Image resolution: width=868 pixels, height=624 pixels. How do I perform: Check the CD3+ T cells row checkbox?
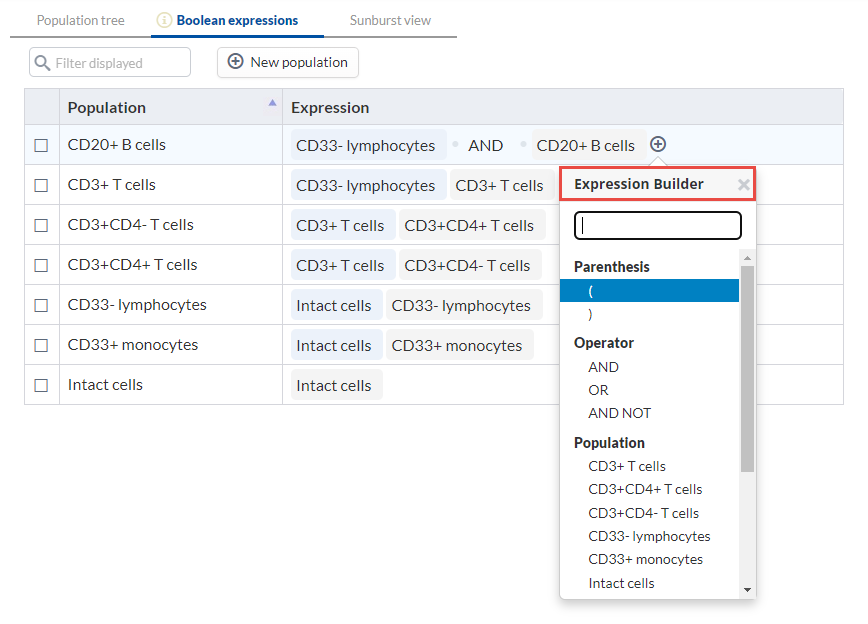[41, 185]
